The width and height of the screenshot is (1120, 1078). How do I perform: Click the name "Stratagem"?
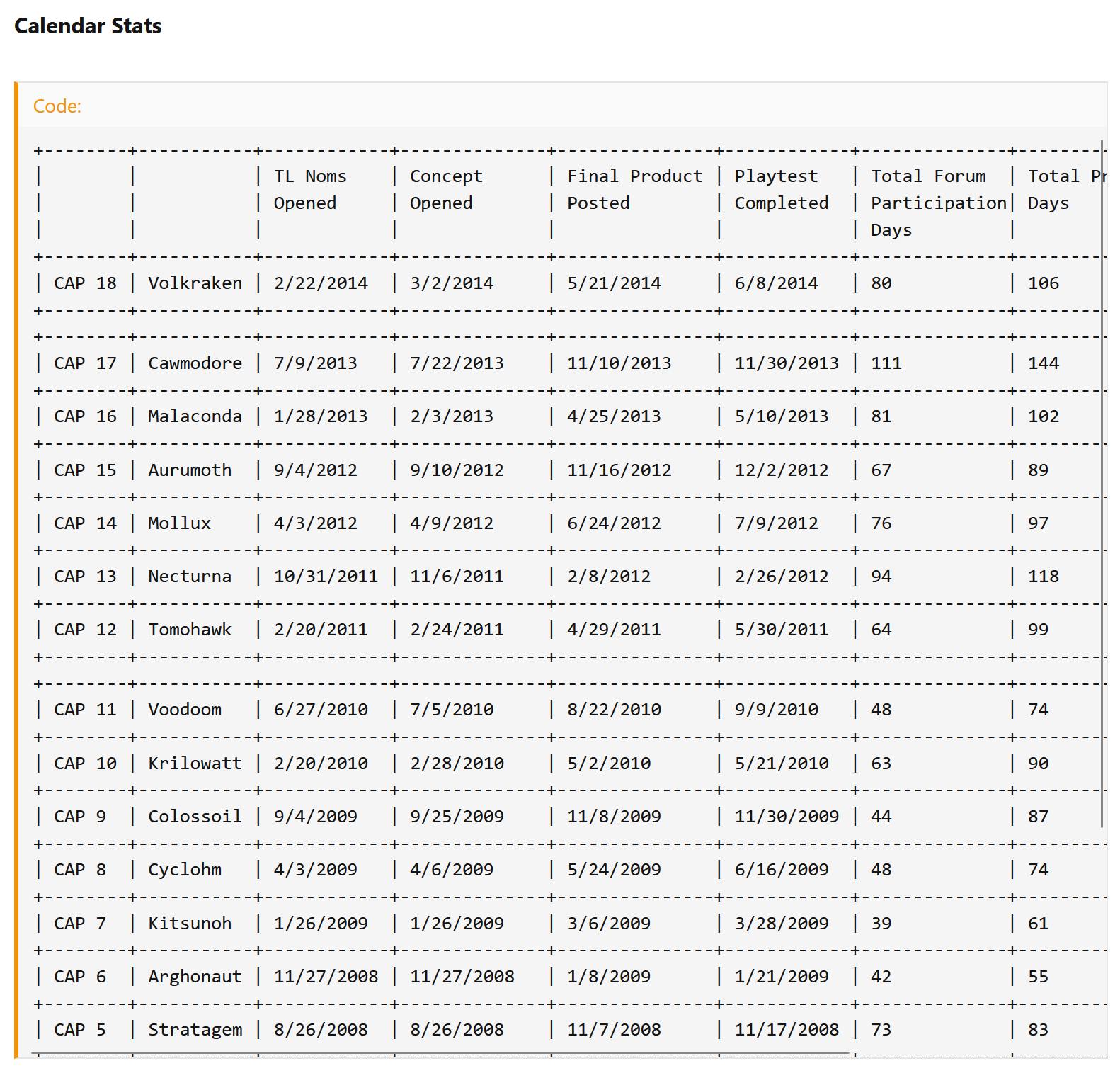(195, 1030)
